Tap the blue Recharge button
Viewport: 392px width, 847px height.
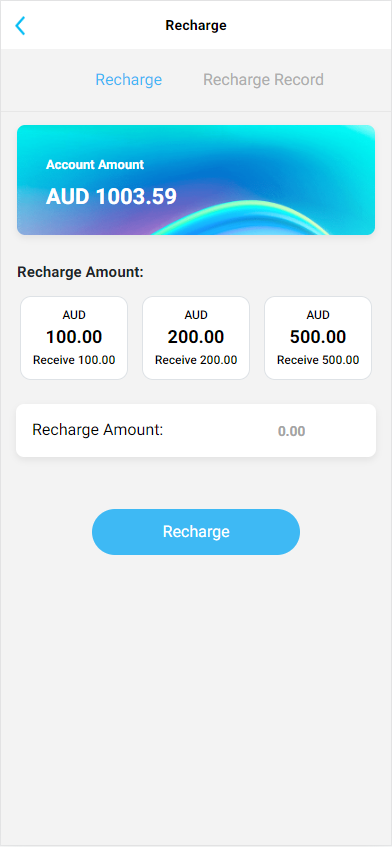click(196, 532)
